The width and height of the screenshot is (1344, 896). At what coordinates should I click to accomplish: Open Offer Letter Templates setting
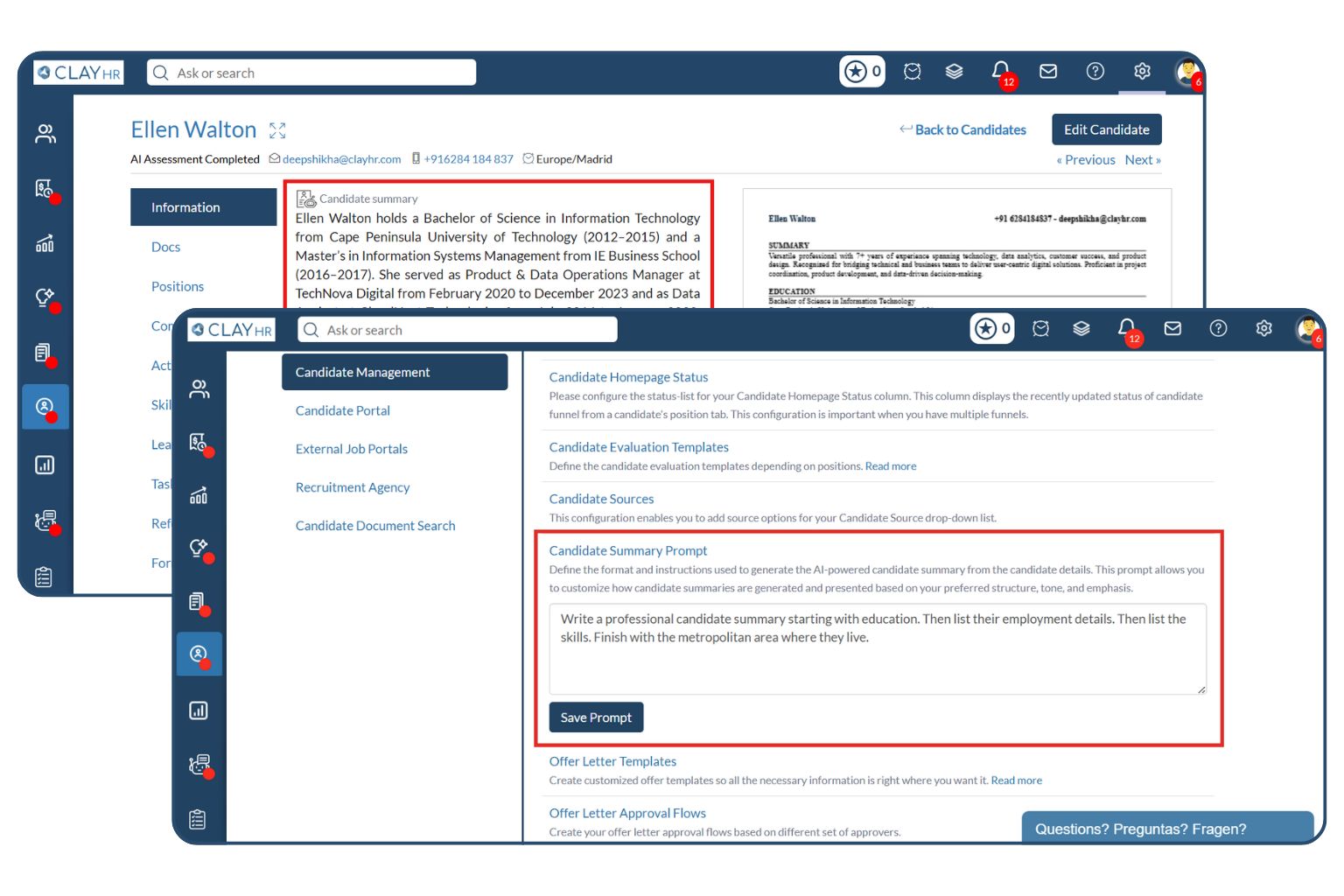coord(612,761)
